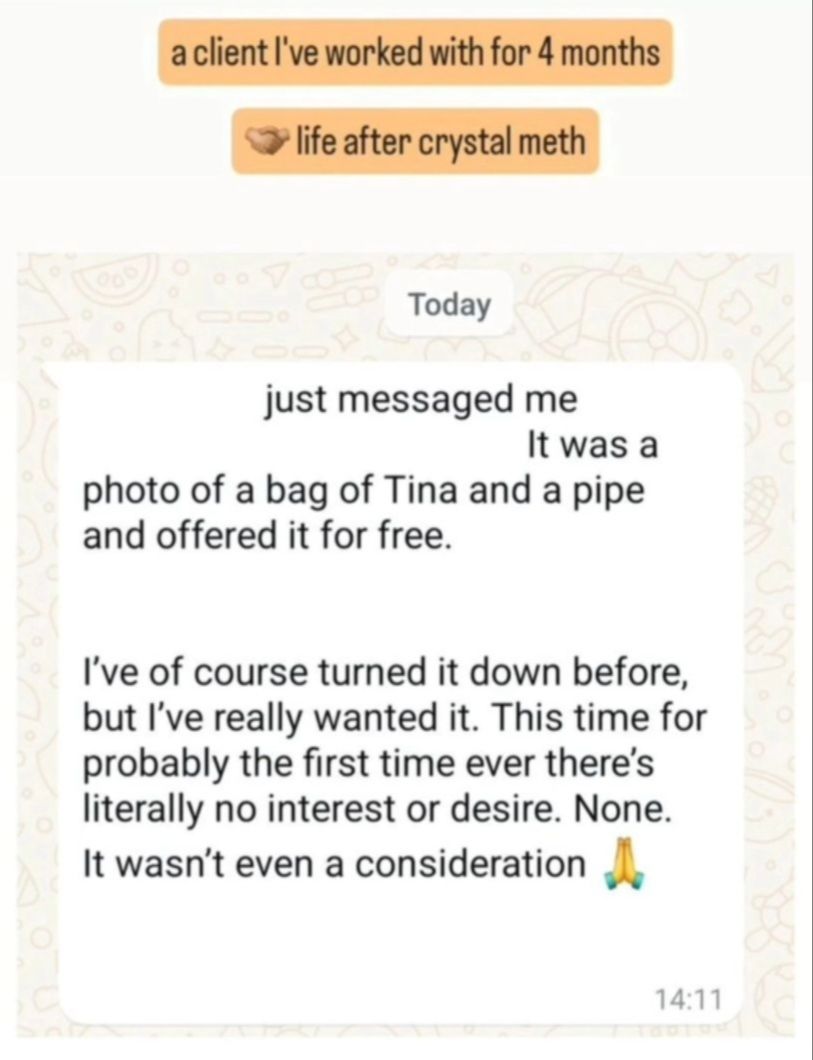Click the handshake emoji in the caption
The height and width of the screenshot is (1060, 813).
266,142
